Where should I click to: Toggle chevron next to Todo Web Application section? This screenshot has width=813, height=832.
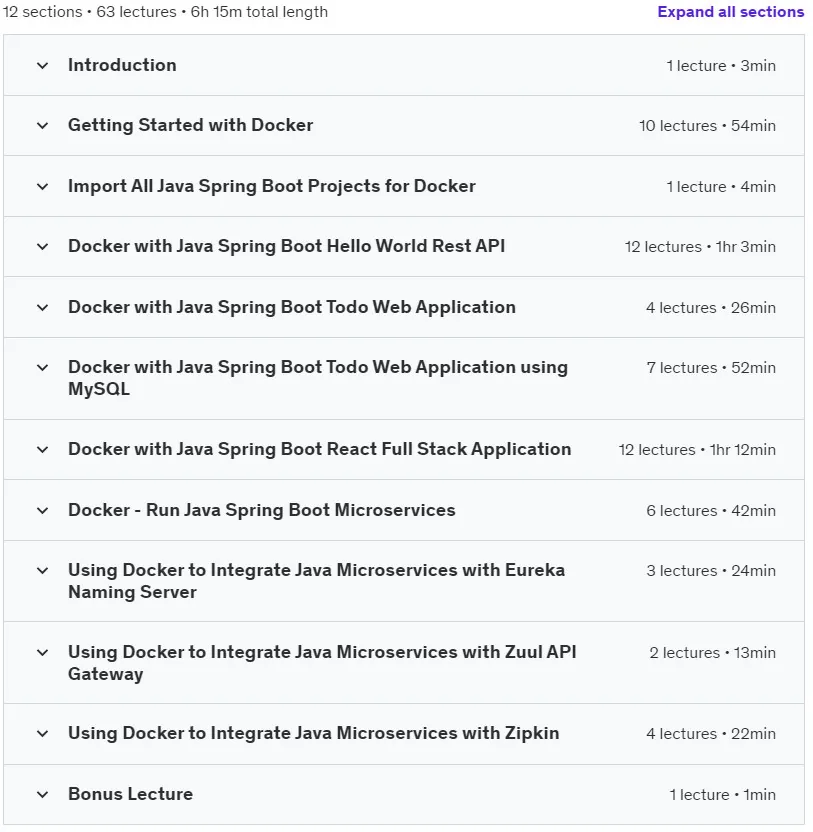point(42,308)
